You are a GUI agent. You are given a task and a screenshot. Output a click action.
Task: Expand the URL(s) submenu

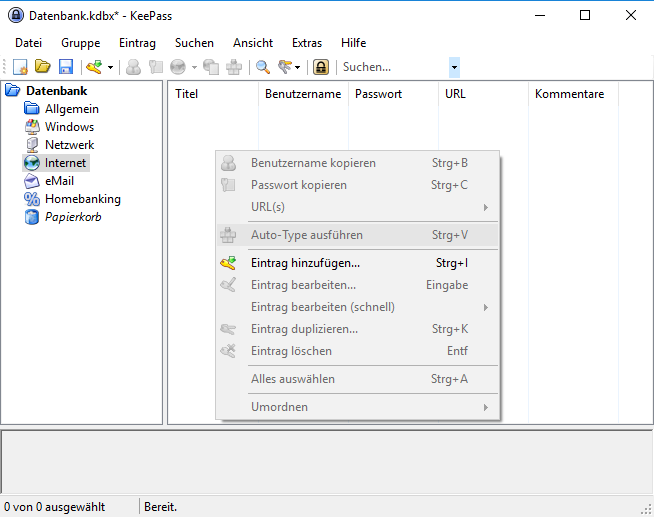[x=357, y=207]
